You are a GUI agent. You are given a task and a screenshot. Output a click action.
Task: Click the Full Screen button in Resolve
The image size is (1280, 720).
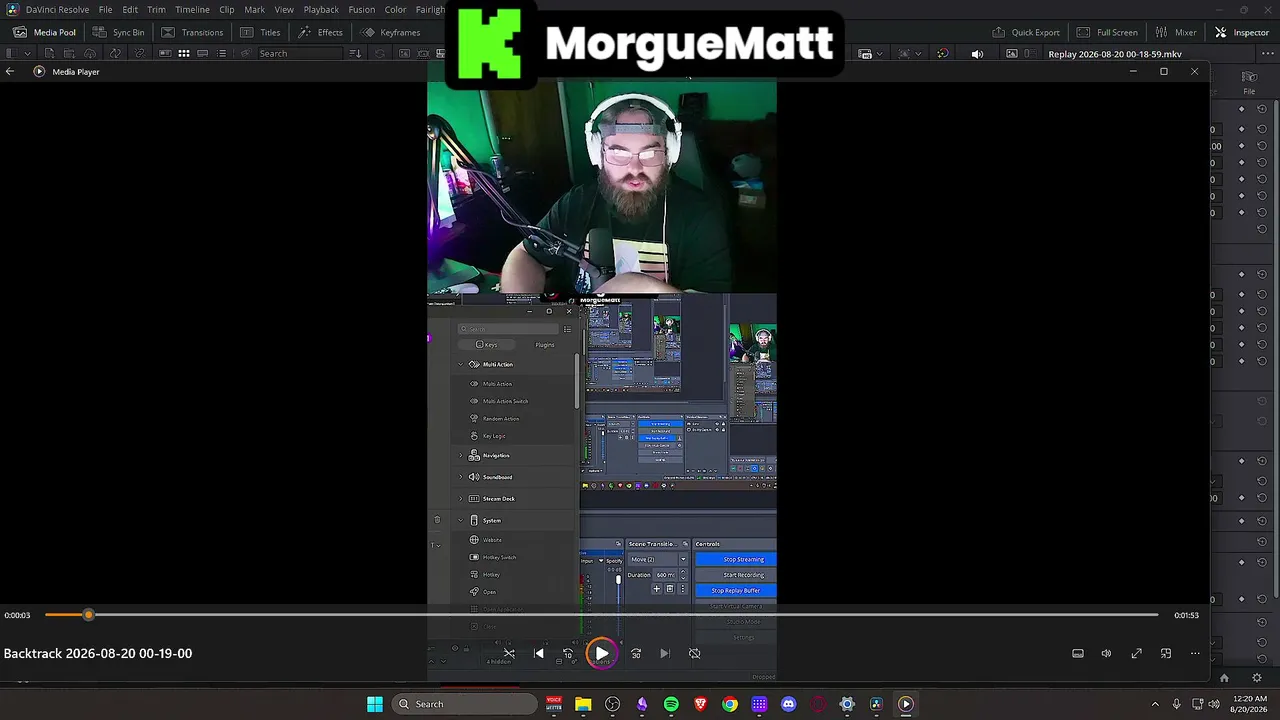click(1107, 32)
